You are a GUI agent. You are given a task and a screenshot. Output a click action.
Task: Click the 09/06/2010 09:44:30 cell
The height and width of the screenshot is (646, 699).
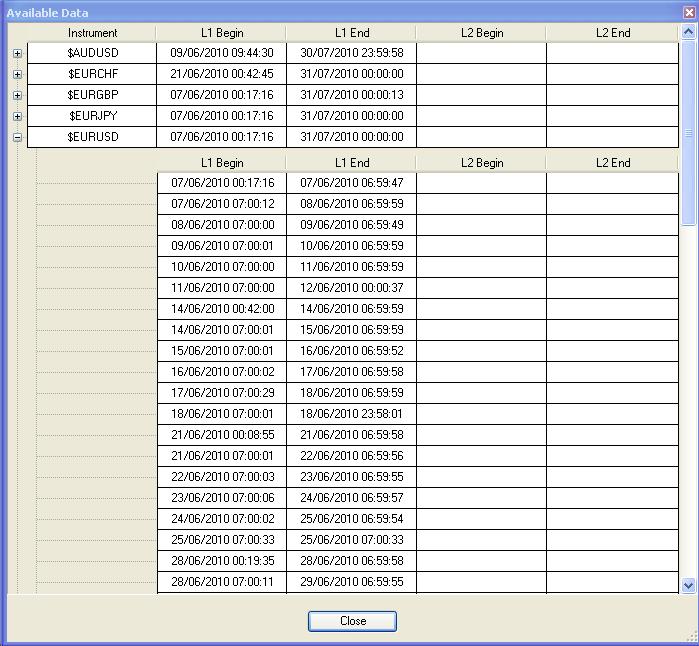tap(222, 53)
